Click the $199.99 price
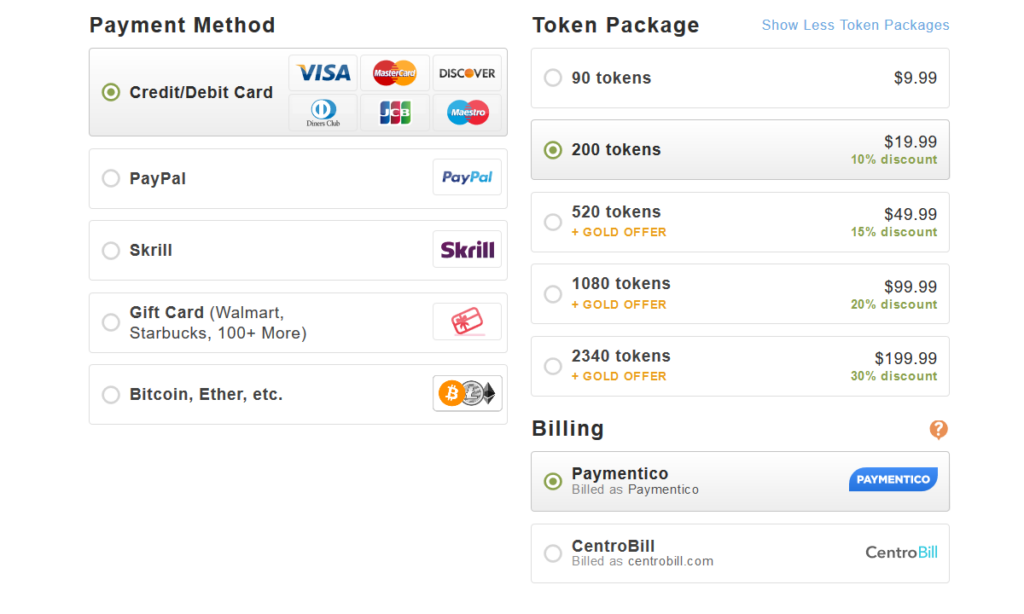Viewport: 1024px width, 614px height. pos(906,359)
